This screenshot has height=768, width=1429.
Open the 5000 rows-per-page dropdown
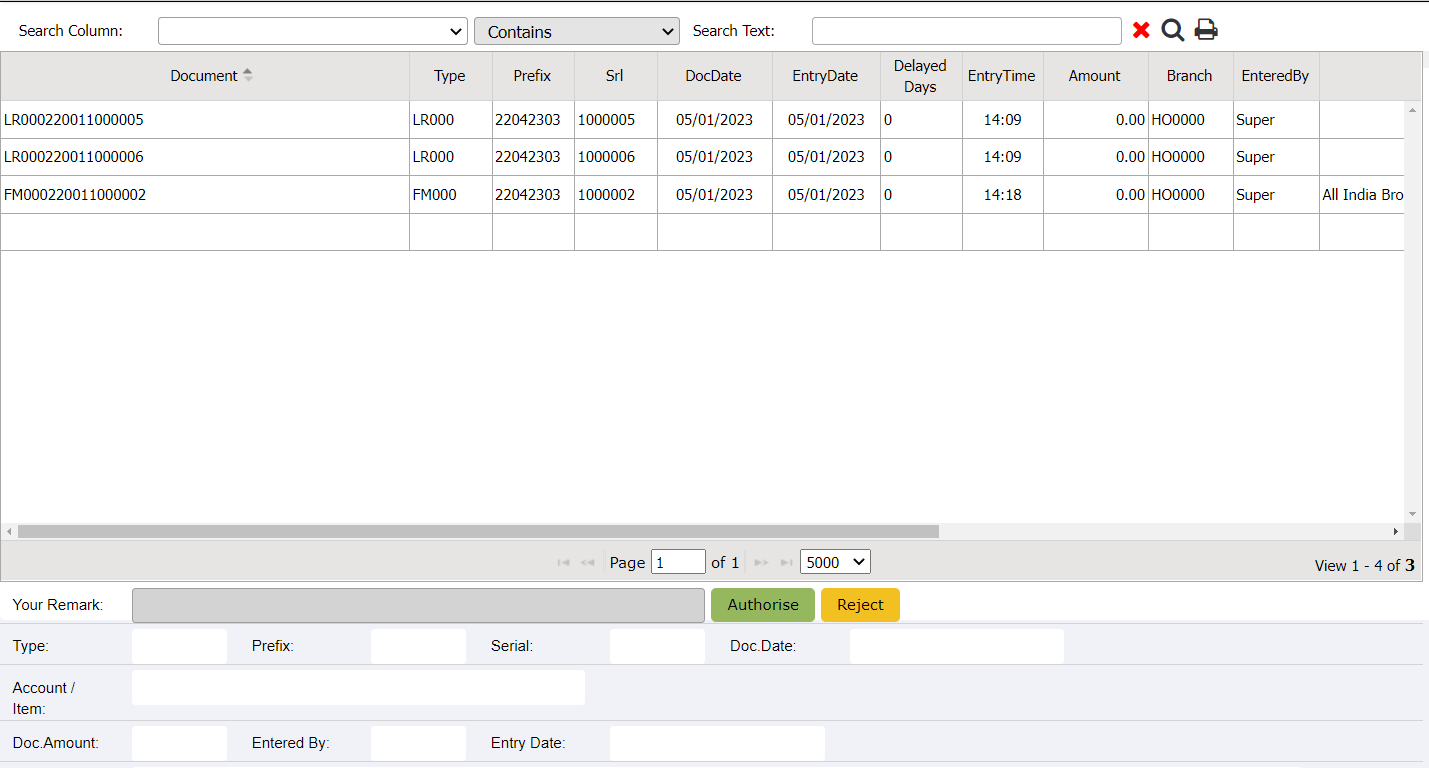835,562
